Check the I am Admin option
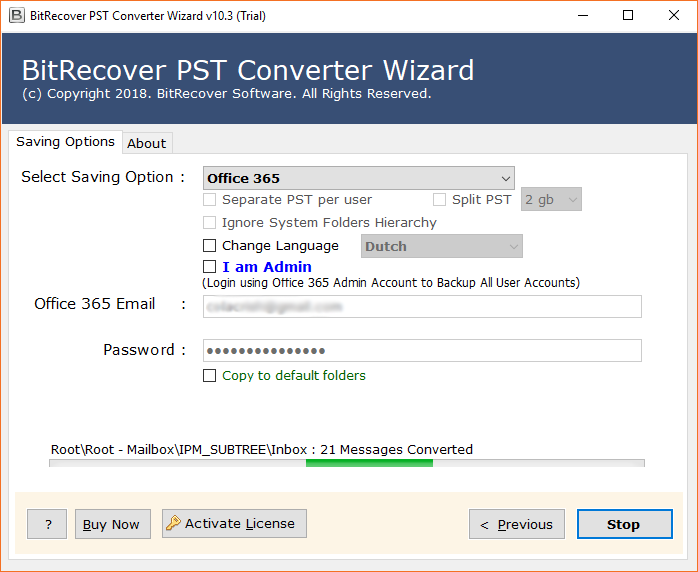The width and height of the screenshot is (698, 572). pos(209,267)
